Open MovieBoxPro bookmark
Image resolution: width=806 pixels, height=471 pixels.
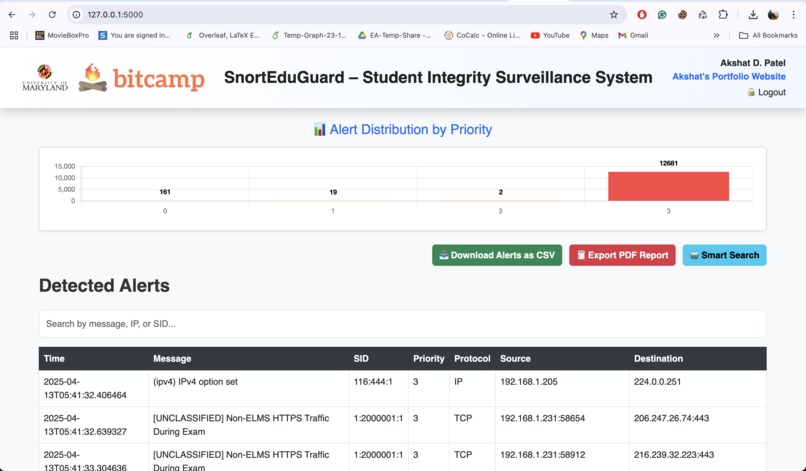[62, 35]
